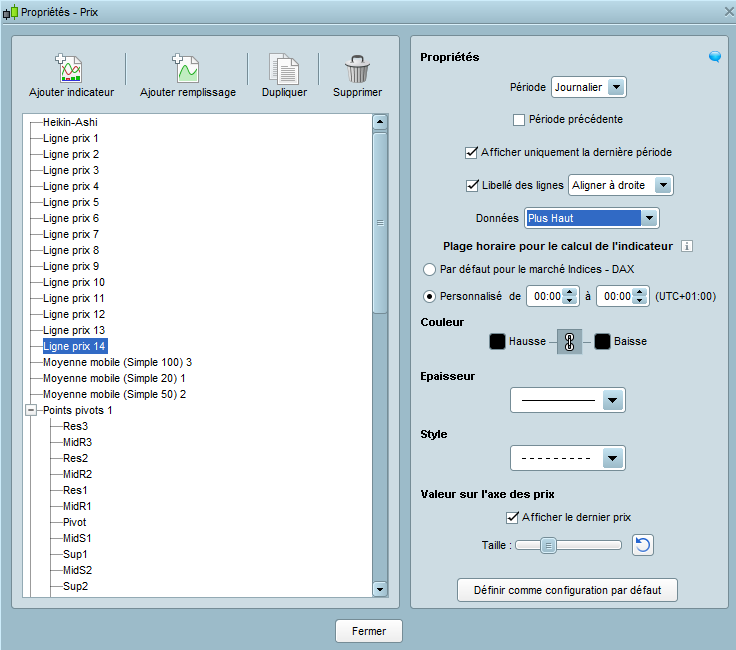This screenshot has height=650, width=736.
Task: Open the Données Plus Haut dropdown
Action: (x=592, y=218)
